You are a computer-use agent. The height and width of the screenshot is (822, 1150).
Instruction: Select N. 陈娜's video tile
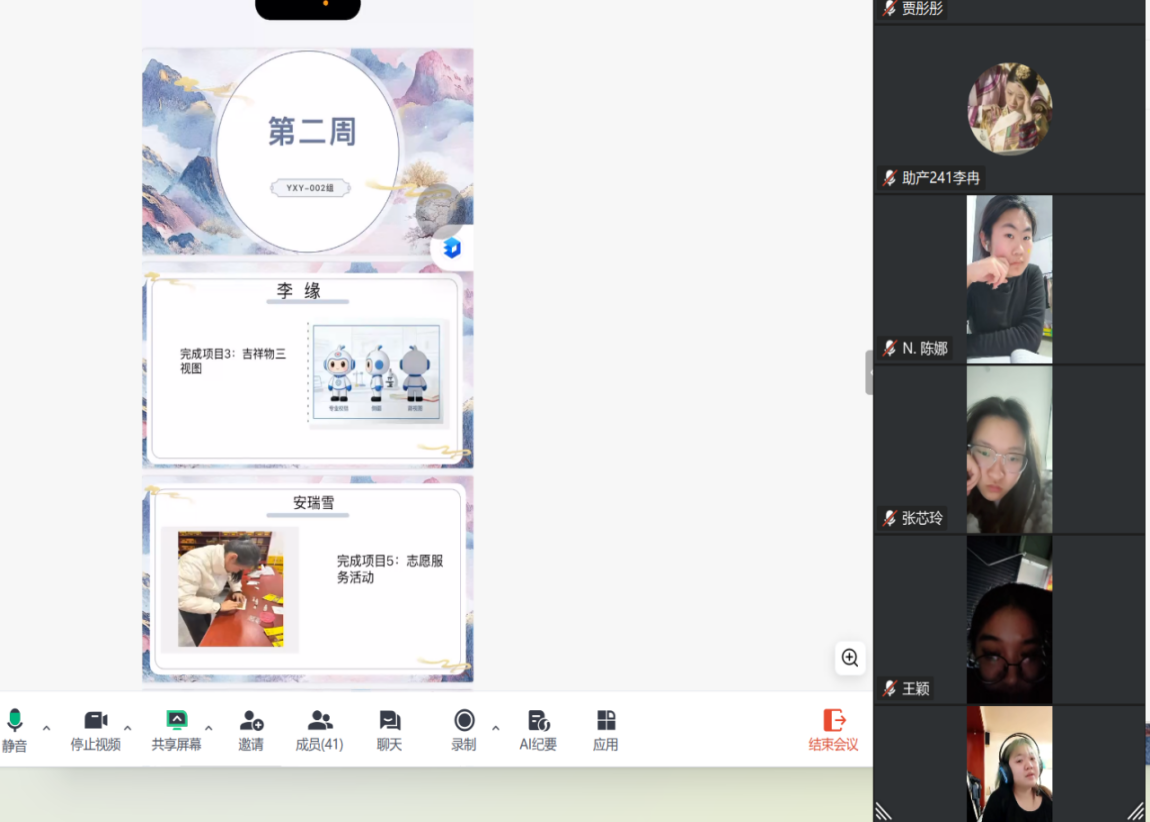(1009, 278)
